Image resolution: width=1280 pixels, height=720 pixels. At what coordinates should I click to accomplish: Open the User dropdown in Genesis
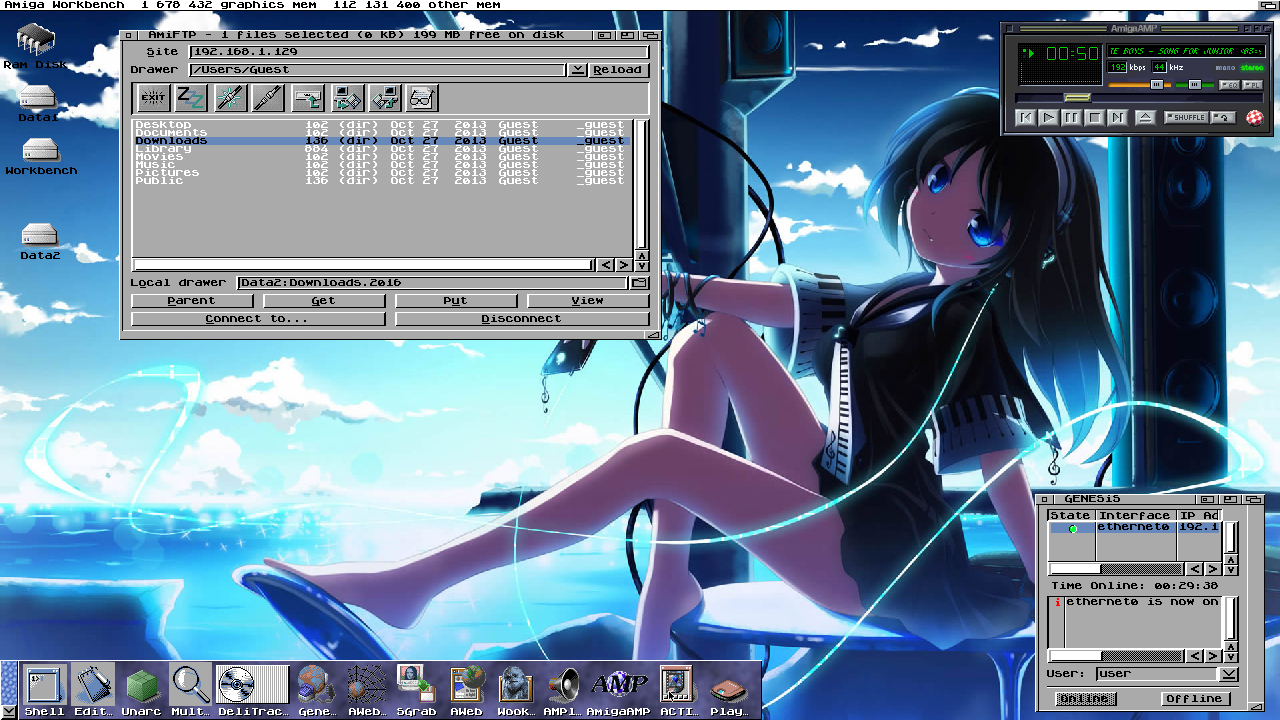(x=1229, y=674)
